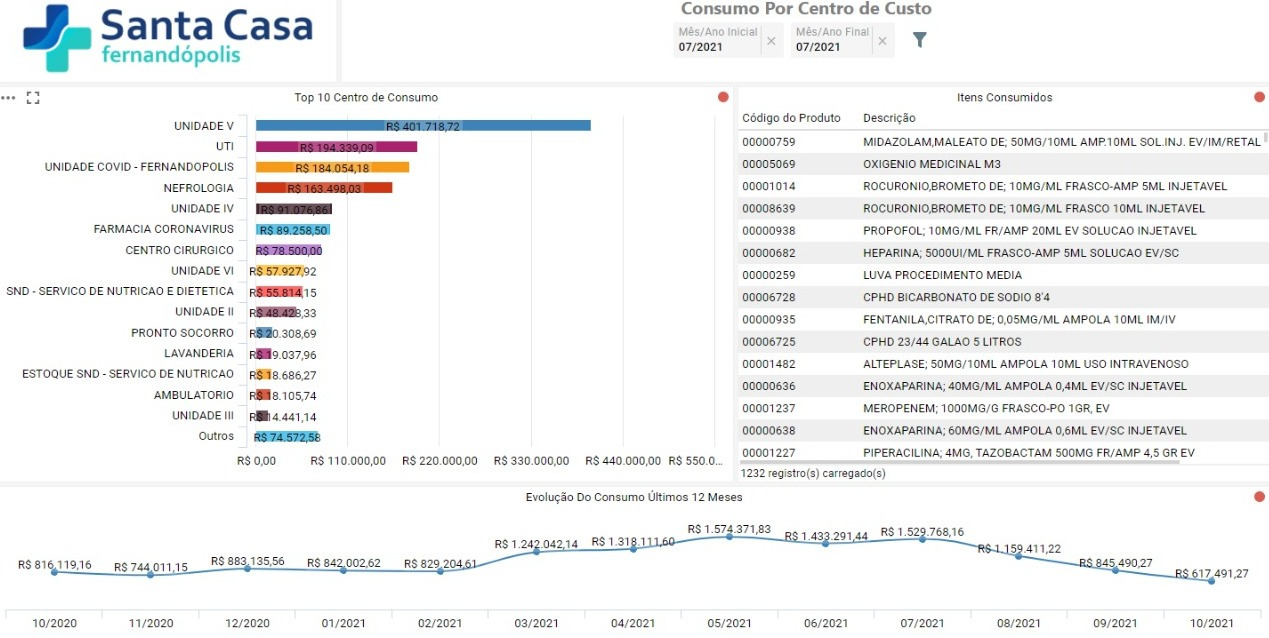Select the UTI consumption bar

pyautogui.click(x=336, y=147)
